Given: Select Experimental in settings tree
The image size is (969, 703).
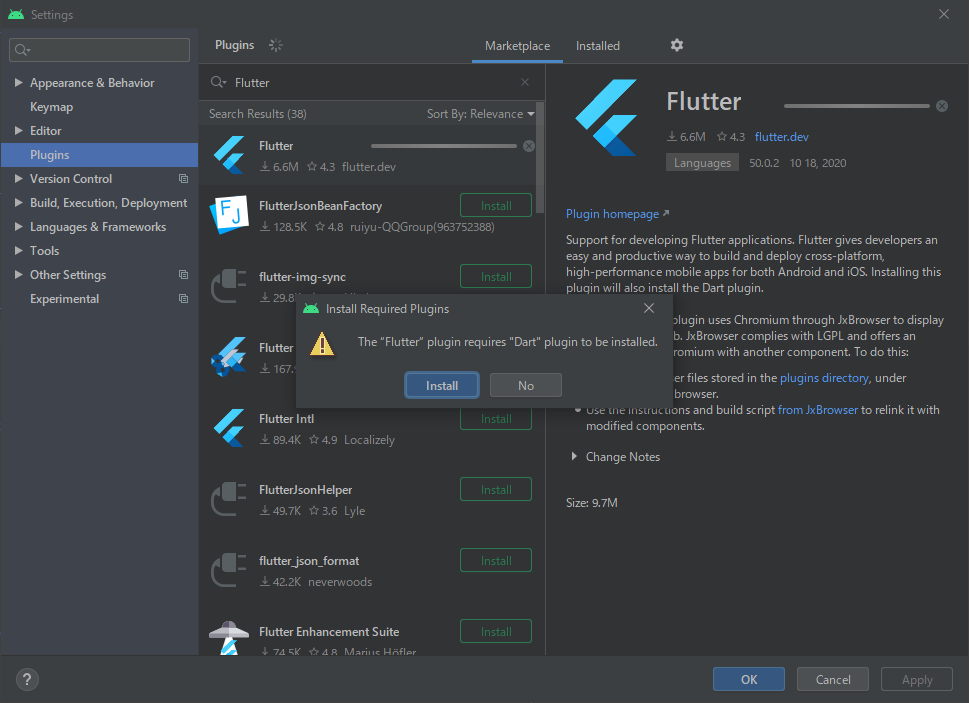Looking at the screenshot, I should 64,298.
